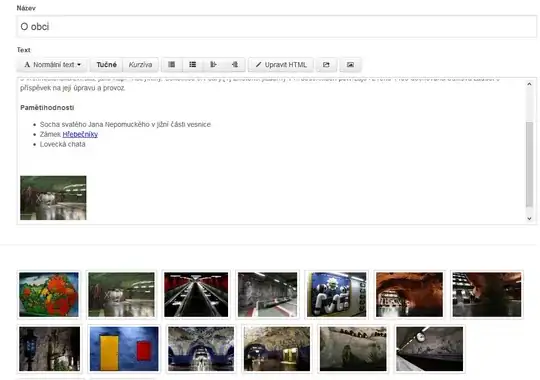This screenshot has width=540, height=380.
Task: Open Upravit HTML editor
Action: point(281,65)
